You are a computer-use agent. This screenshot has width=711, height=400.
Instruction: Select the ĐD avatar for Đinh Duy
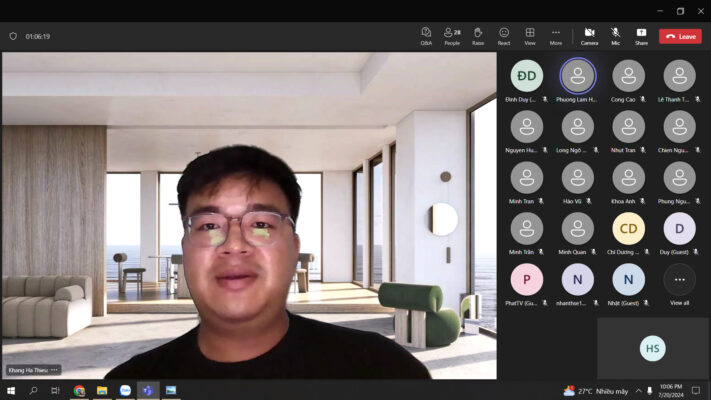[526, 76]
